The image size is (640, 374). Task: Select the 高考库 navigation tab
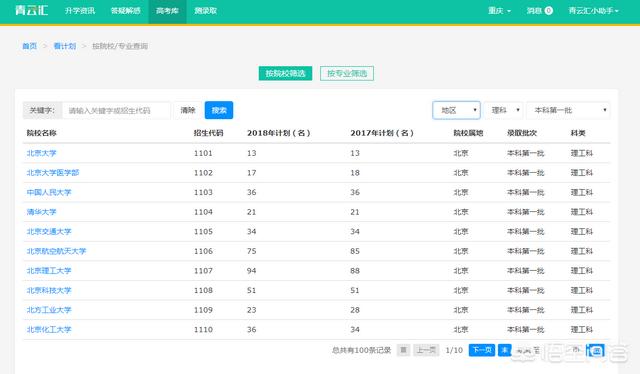pos(167,11)
